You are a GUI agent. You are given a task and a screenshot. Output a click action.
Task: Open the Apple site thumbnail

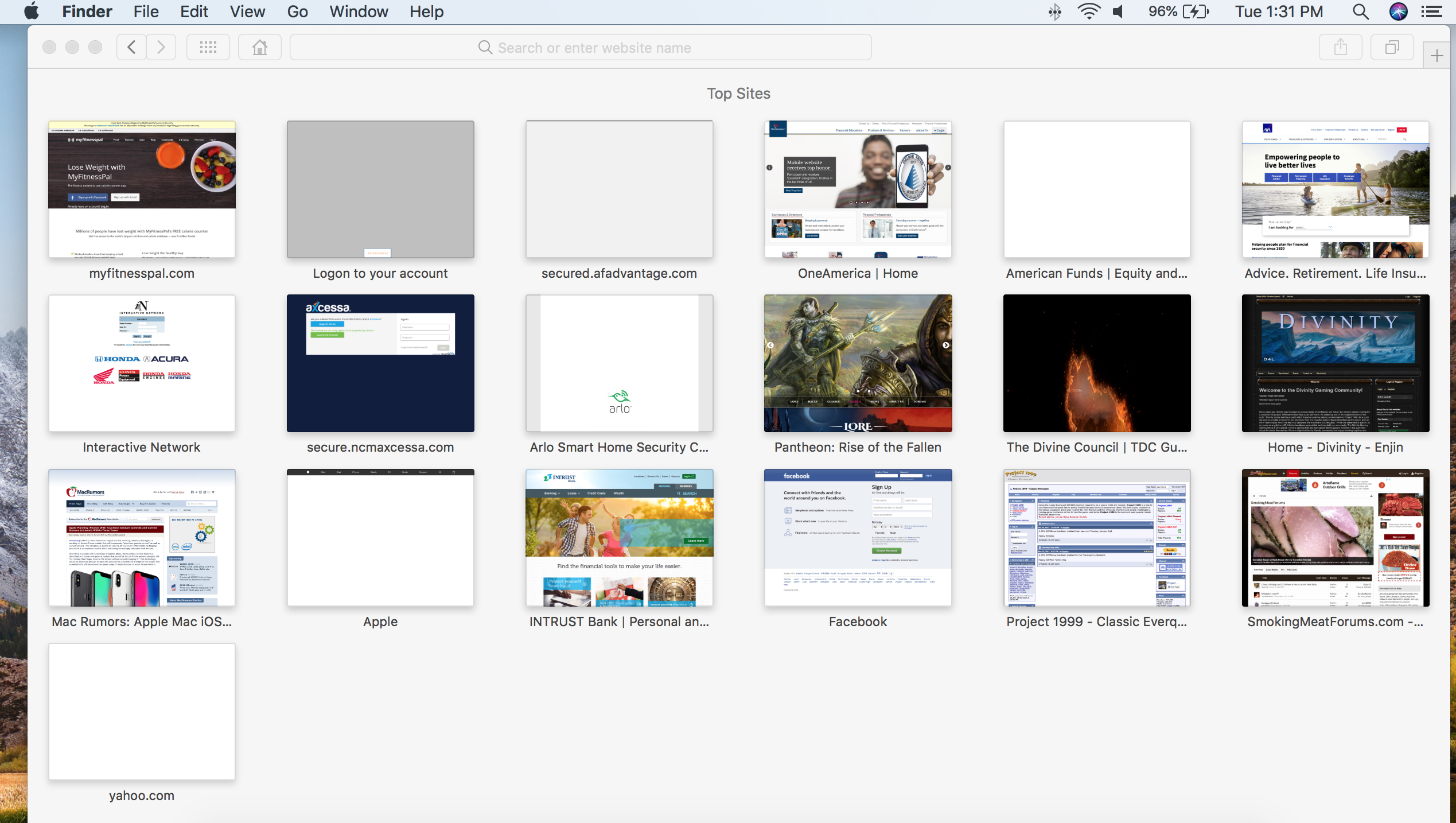(x=380, y=538)
